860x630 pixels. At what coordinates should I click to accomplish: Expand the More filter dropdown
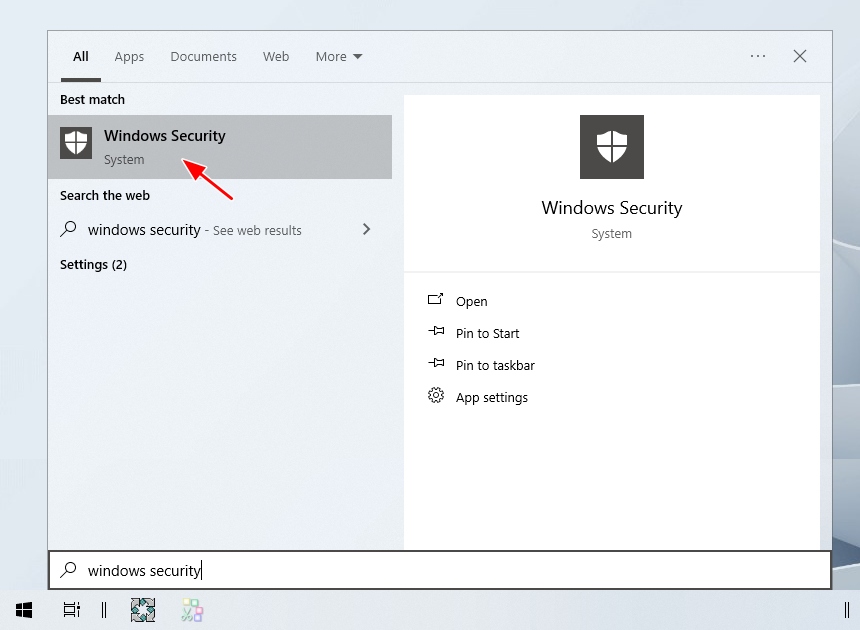click(339, 57)
